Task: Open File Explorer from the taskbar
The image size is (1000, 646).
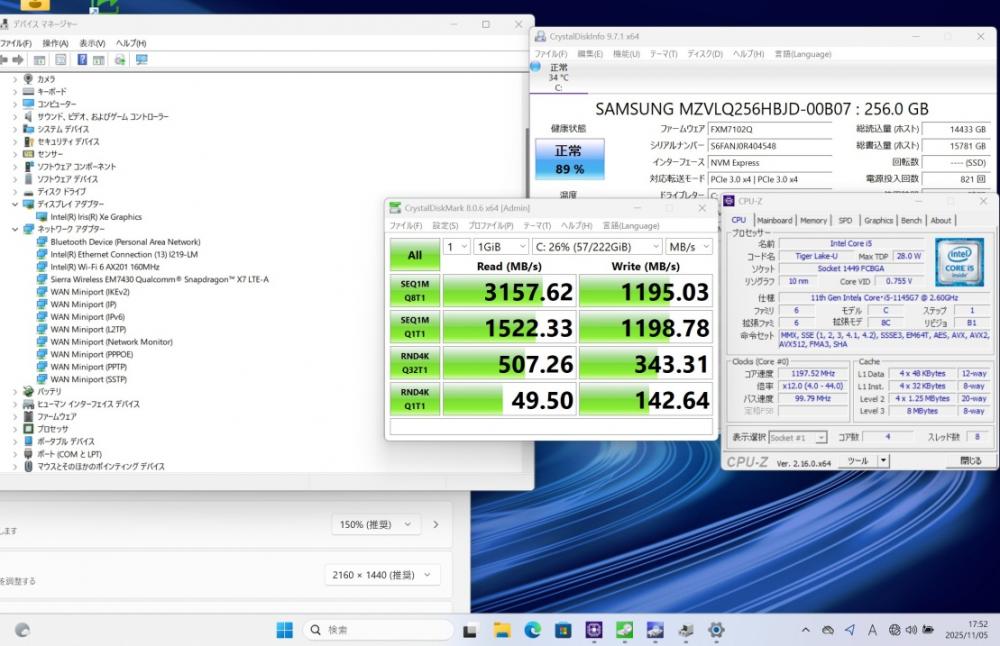Action: [x=502, y=630]
